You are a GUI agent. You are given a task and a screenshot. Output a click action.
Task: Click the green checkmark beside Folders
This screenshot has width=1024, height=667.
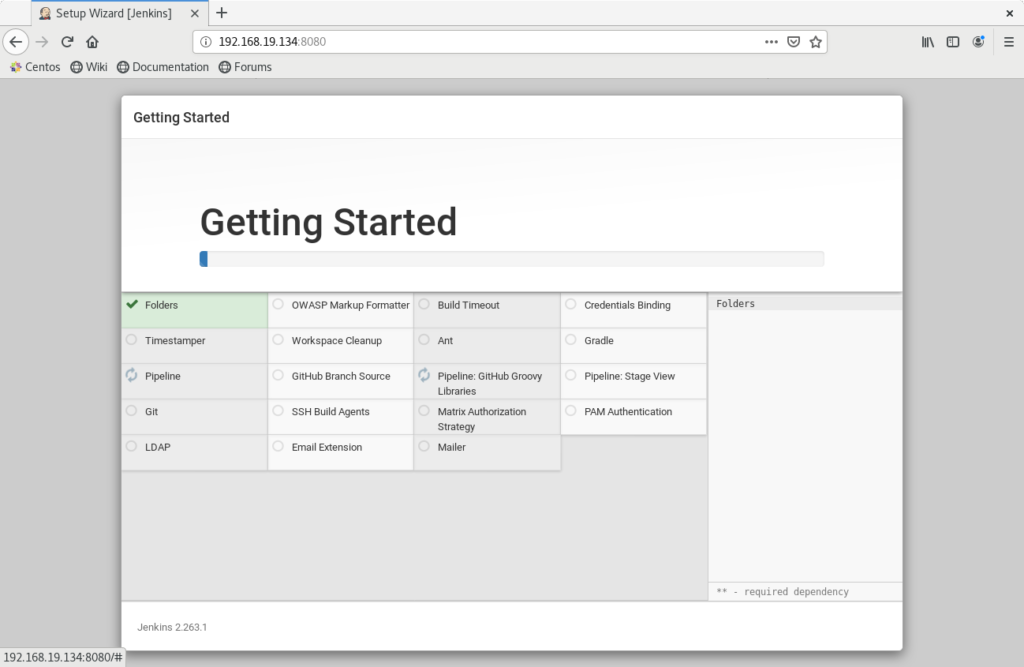[132, 304]
